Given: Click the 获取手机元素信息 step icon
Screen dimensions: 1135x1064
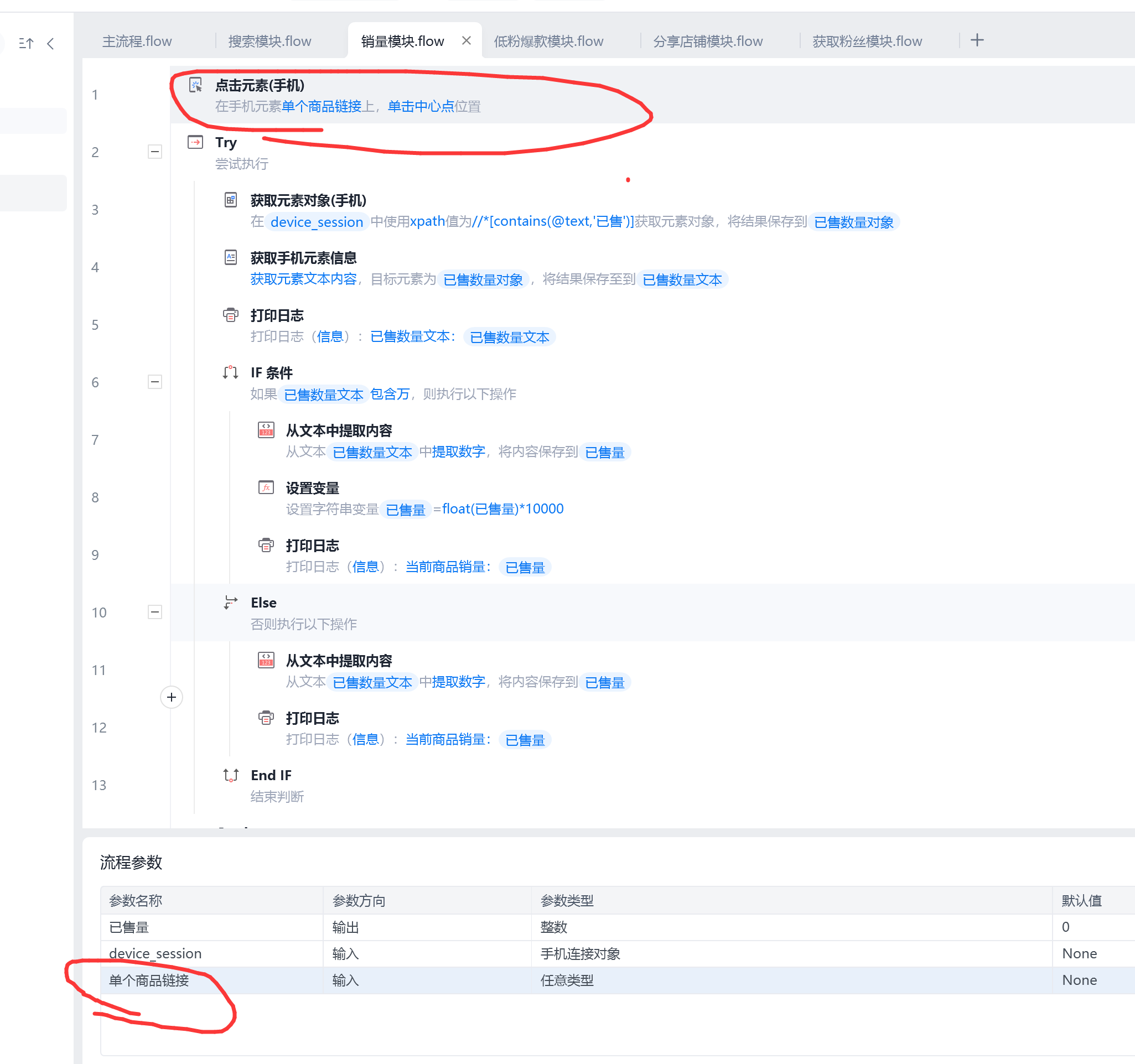Looking at the screenshot, I should point(231,257).
